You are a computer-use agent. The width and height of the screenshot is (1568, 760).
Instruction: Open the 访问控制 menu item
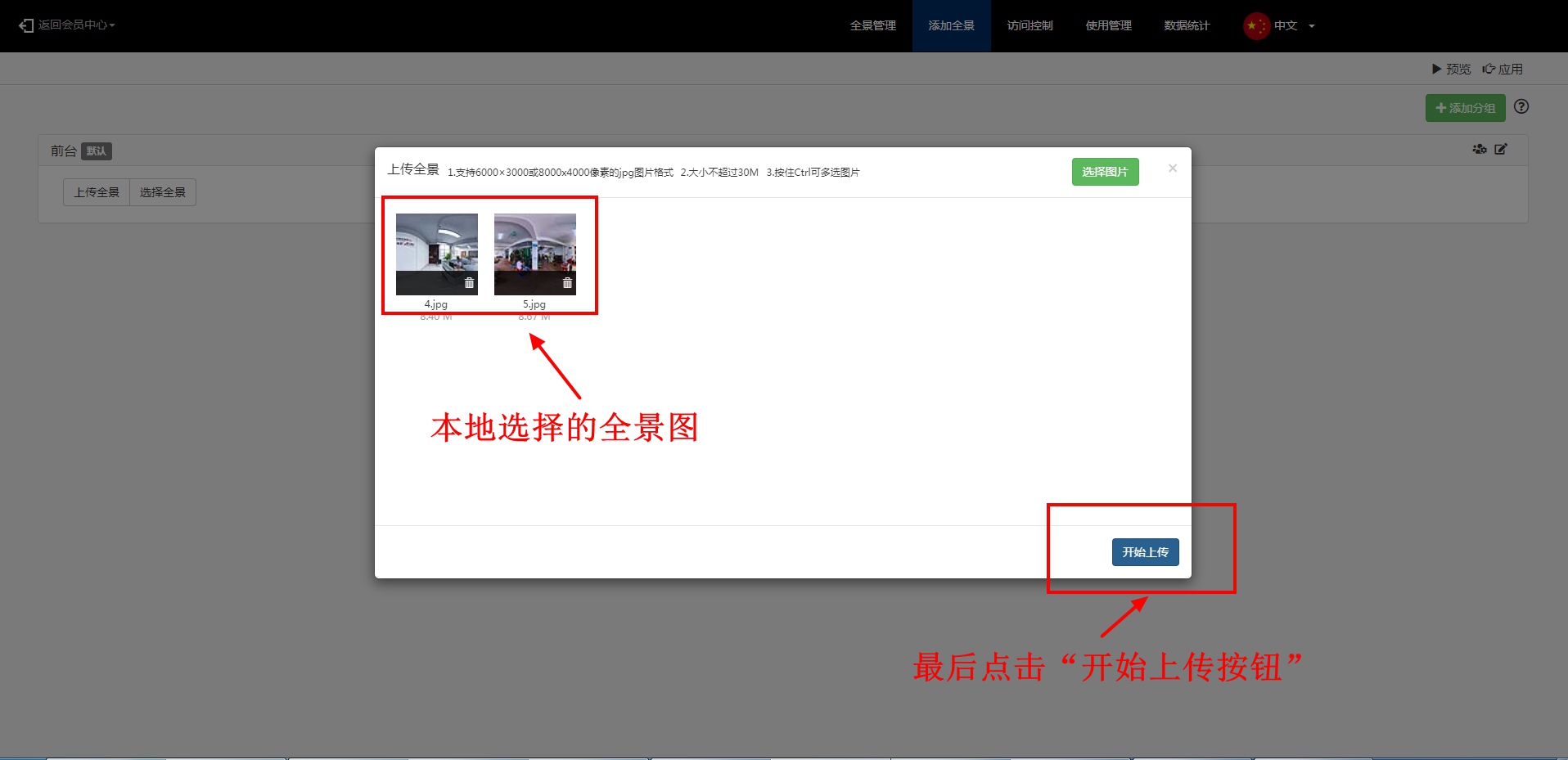(x=1030, y=26)
